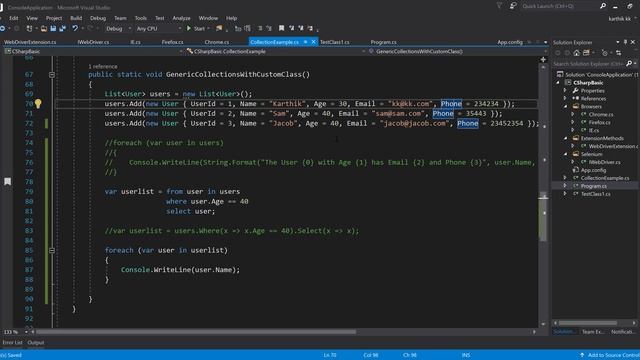This screenshot has width=640, height=360.
Task: Click the editor horizontal scrollbar thumb
Action: click(x=196, y=332)
